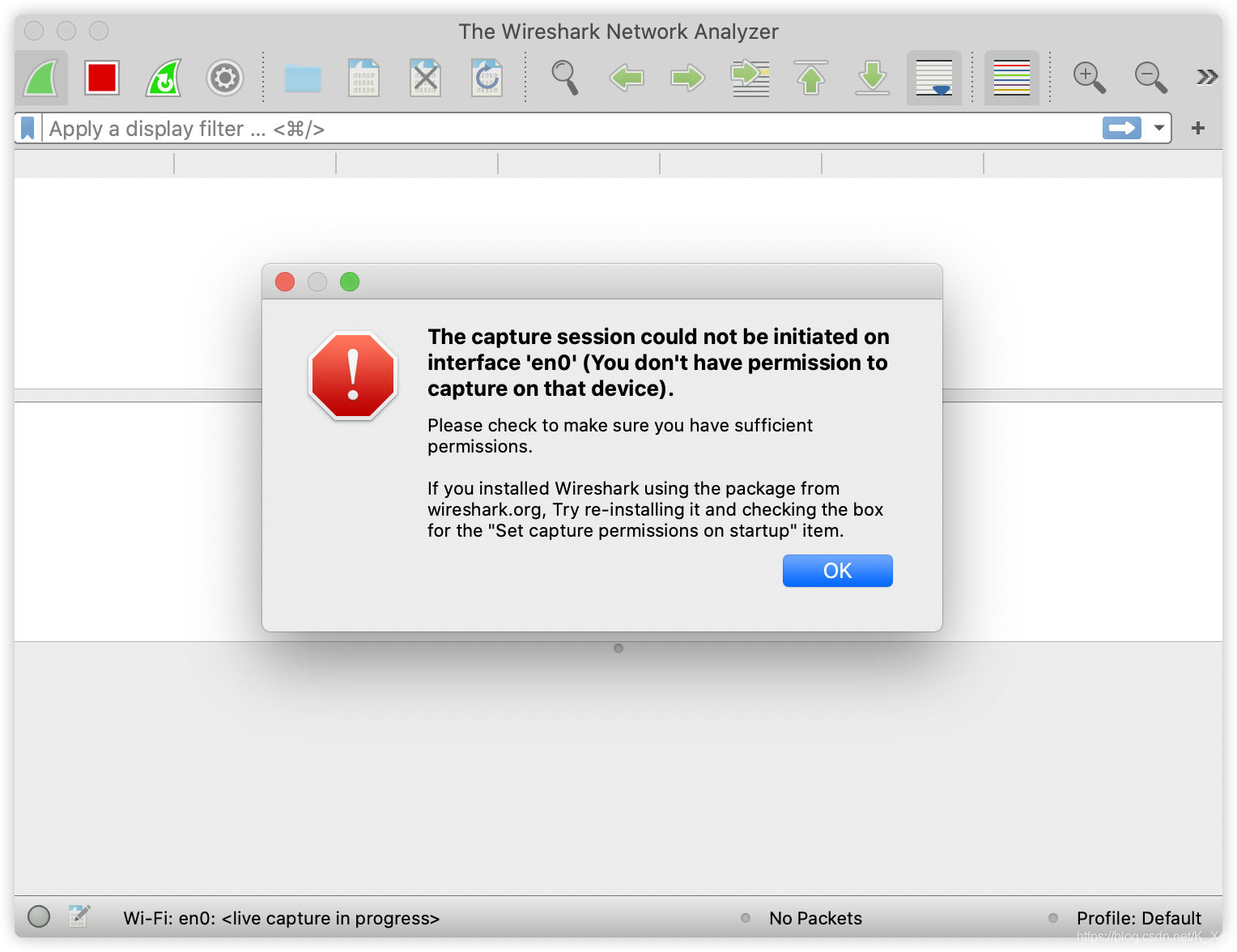1237x952 pixels.
Task: Apply the display filter with arrow button
Action: pyautogui.click(x=1122, y=128)
